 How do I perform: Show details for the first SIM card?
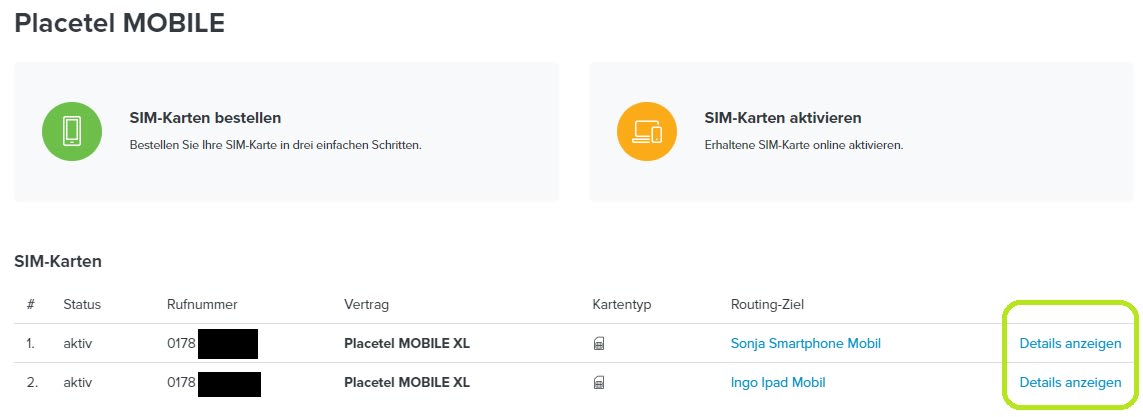coord(1070,344)
